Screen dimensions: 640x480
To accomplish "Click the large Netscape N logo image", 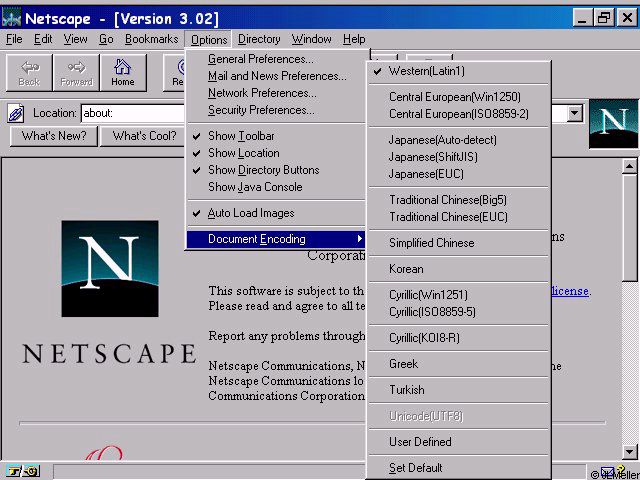I will 110,269.
